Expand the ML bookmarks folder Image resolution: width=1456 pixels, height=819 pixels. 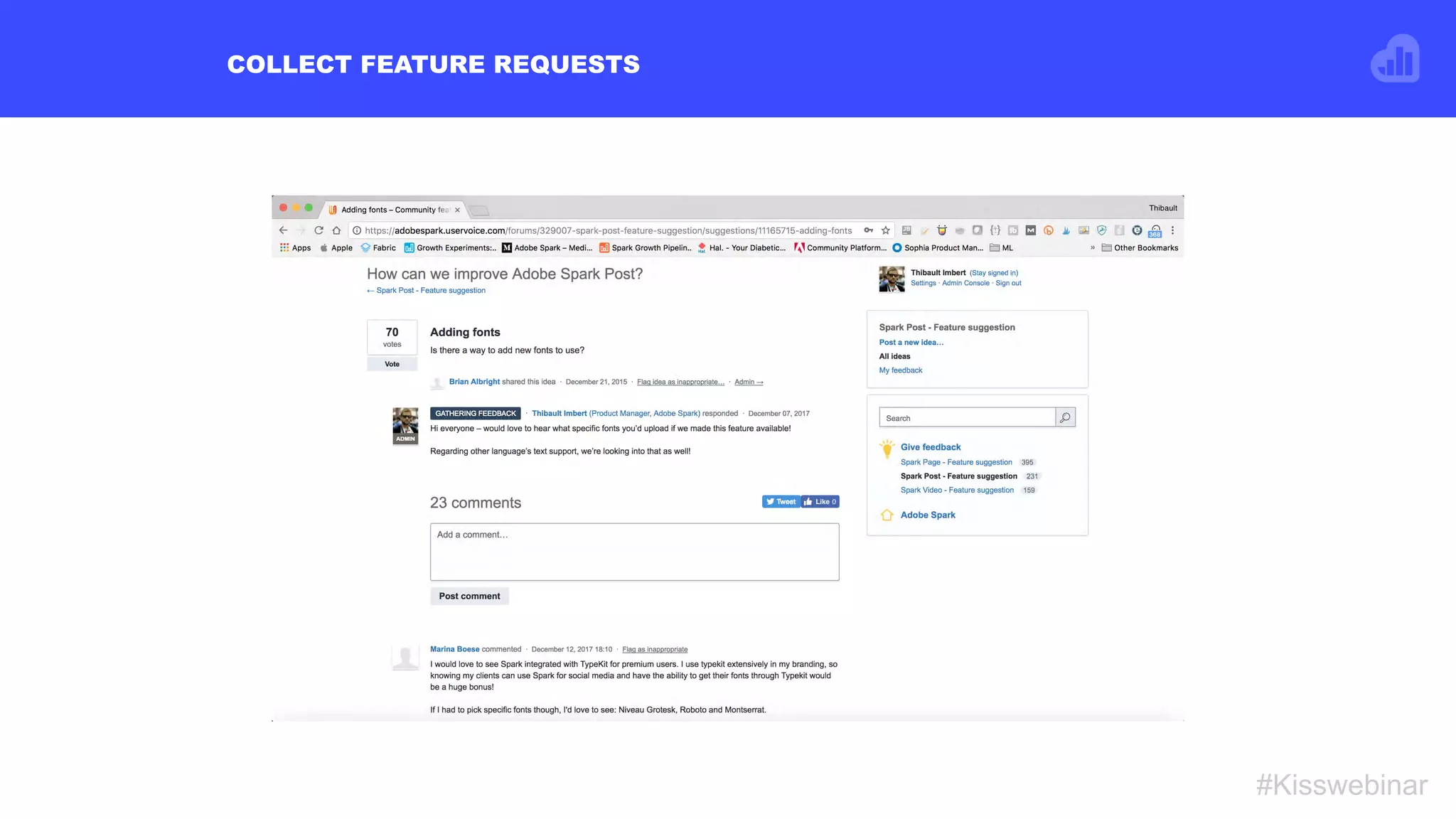coord(1002,248)
